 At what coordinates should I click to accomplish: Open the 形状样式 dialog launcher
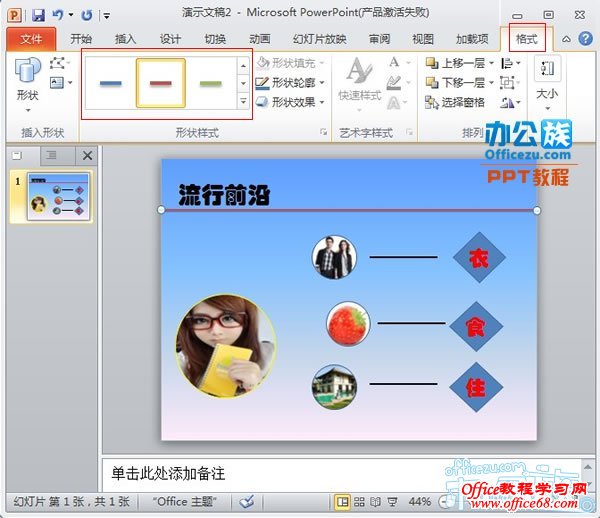tap(324, 132)
